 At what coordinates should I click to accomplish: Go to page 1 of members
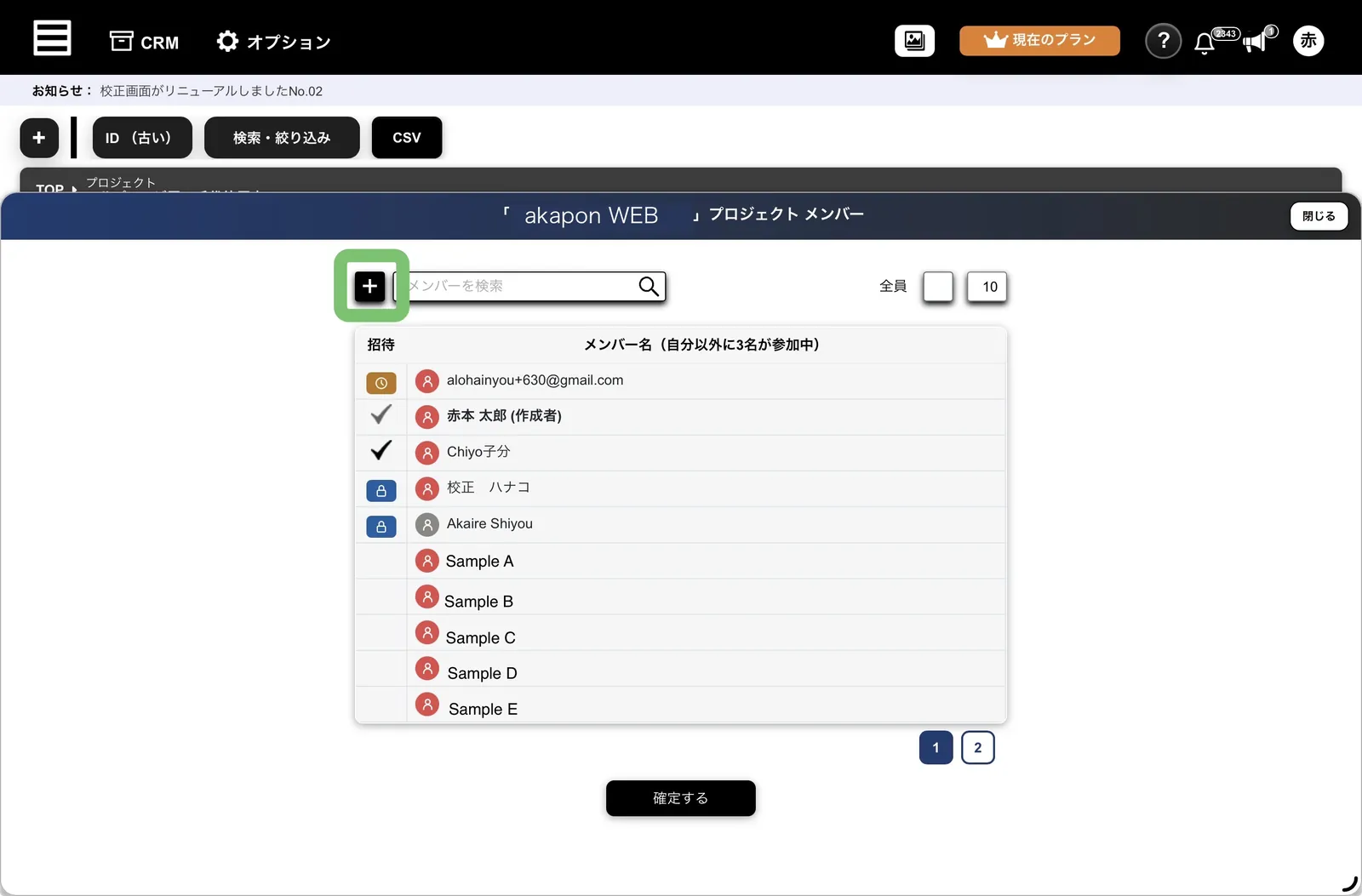(936, 748)
